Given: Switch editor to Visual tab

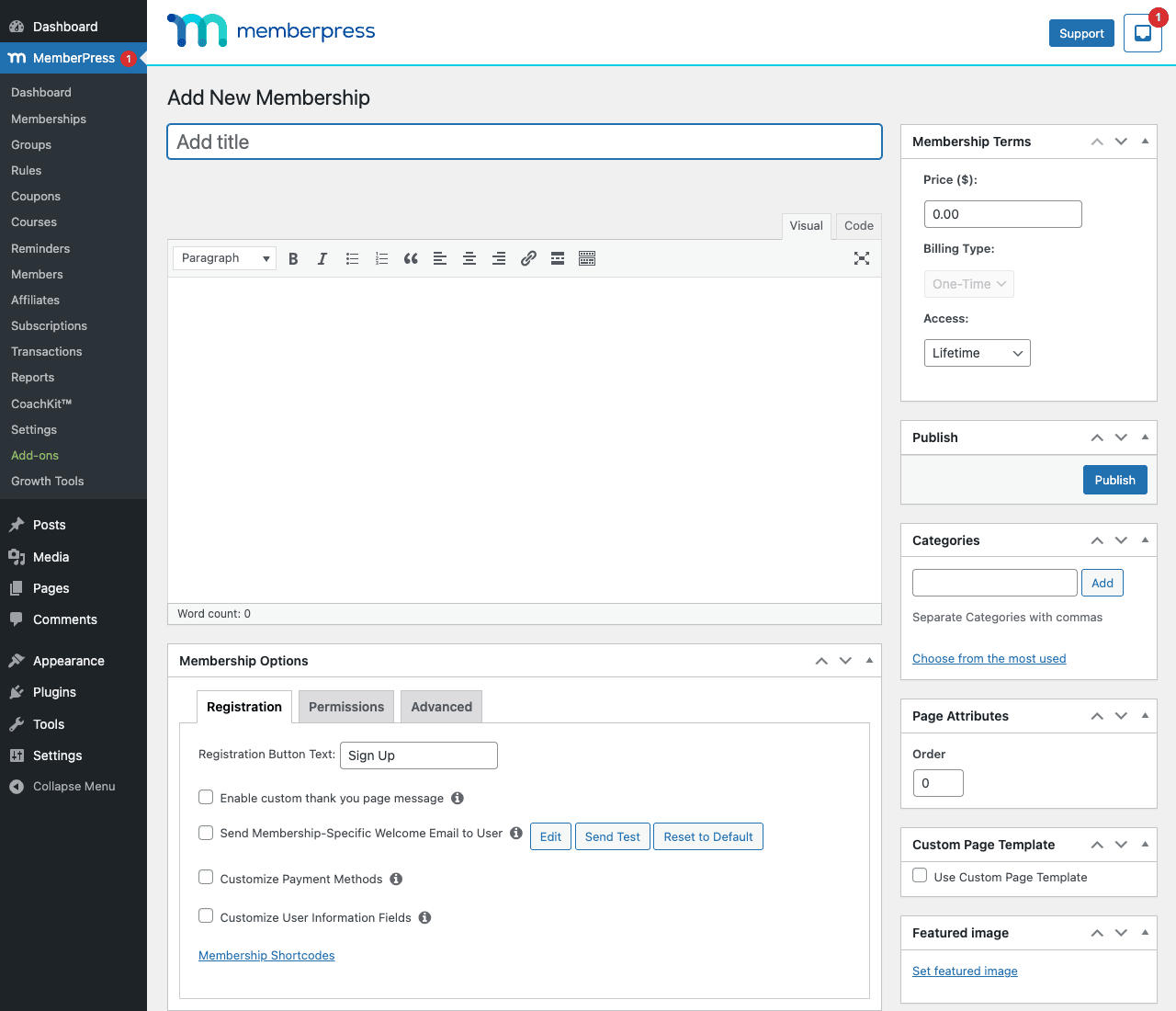Looking at the screenshot, I should pos(807,226).
